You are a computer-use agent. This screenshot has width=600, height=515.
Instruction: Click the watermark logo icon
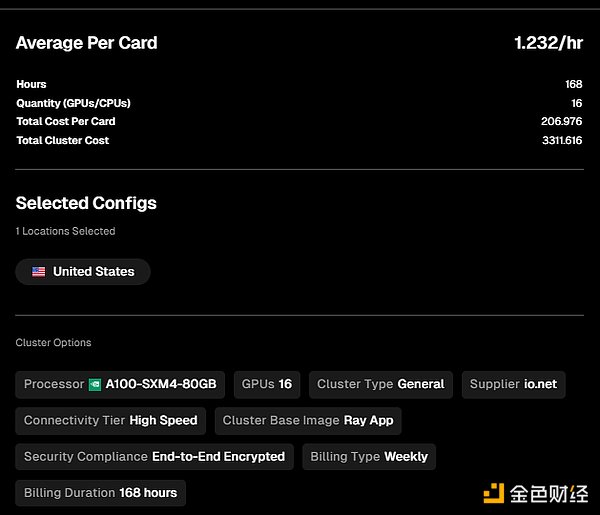pos(493,493)
